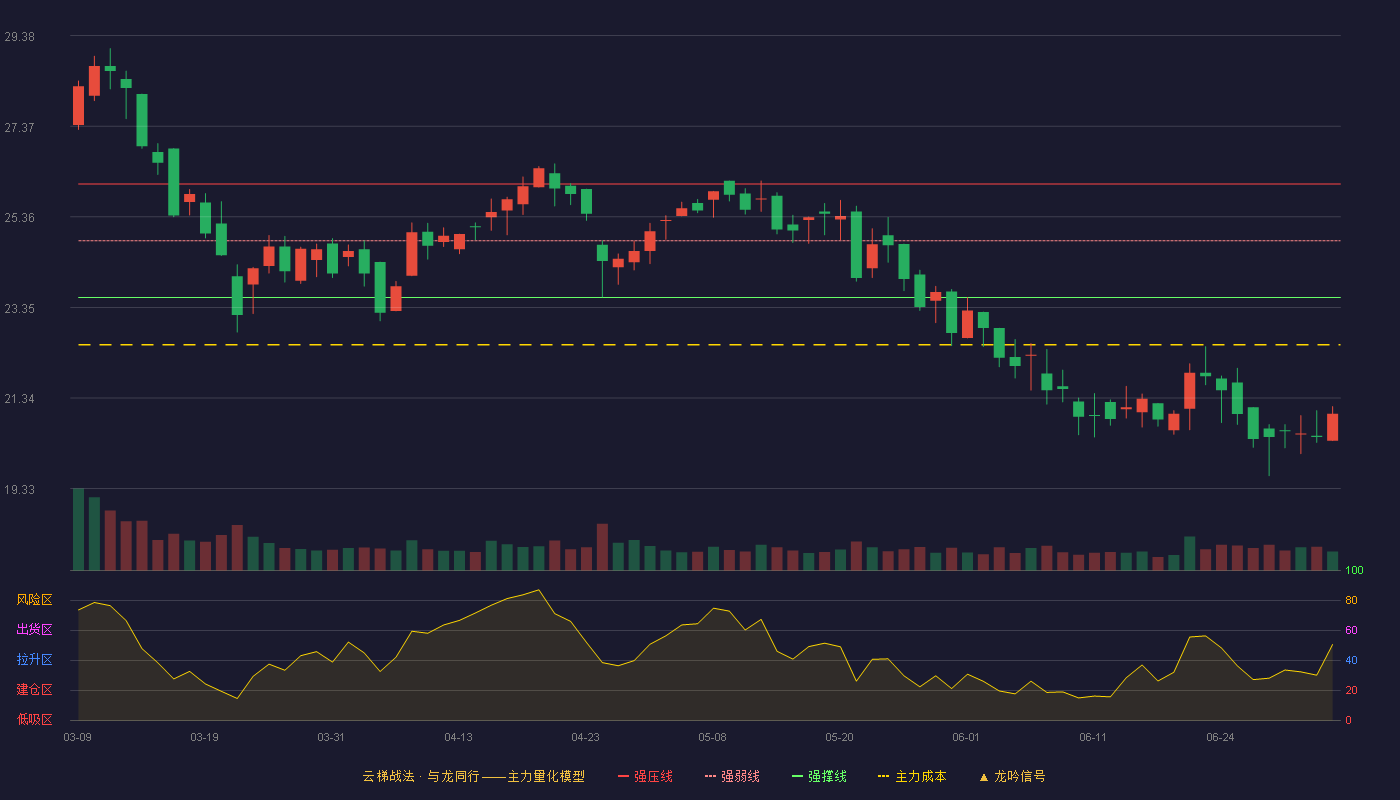Select the 建仓区 zone label
The width and height of the screenshot is (1400, 800).
34,690
